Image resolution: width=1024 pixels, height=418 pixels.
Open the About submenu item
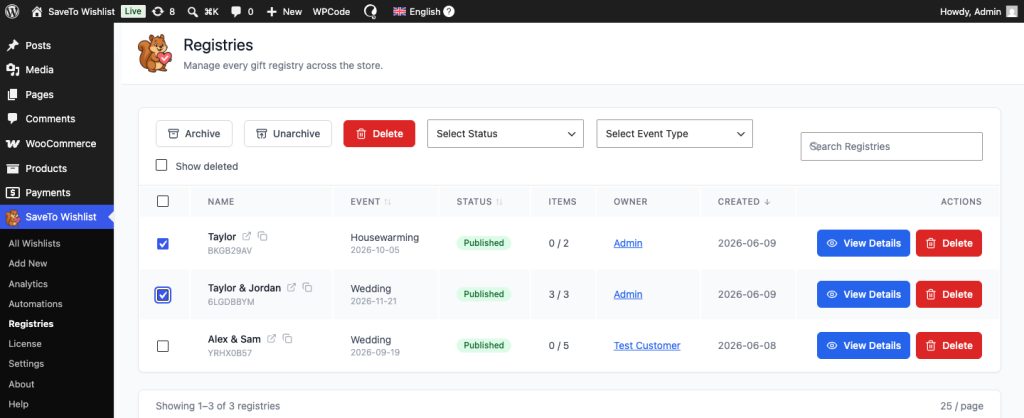tap(22, 384)
